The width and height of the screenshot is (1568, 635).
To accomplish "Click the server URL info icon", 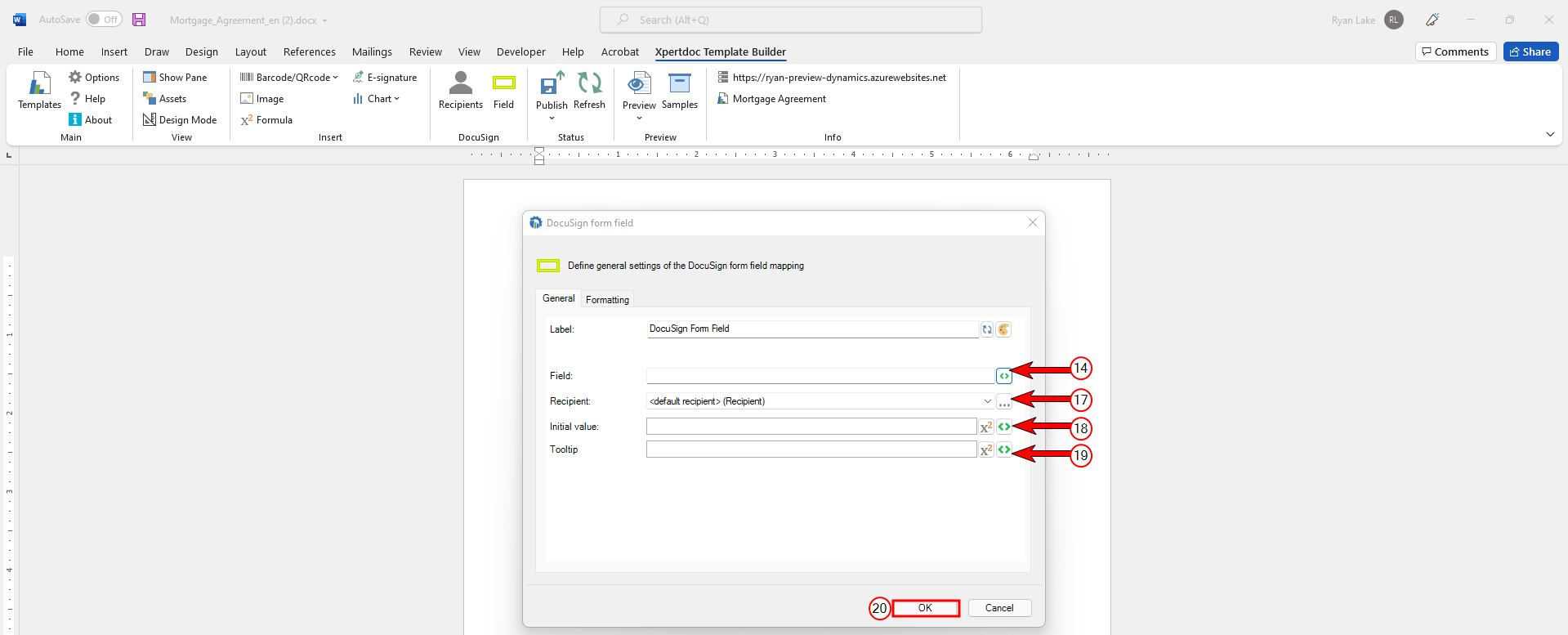I will point(723,77).
